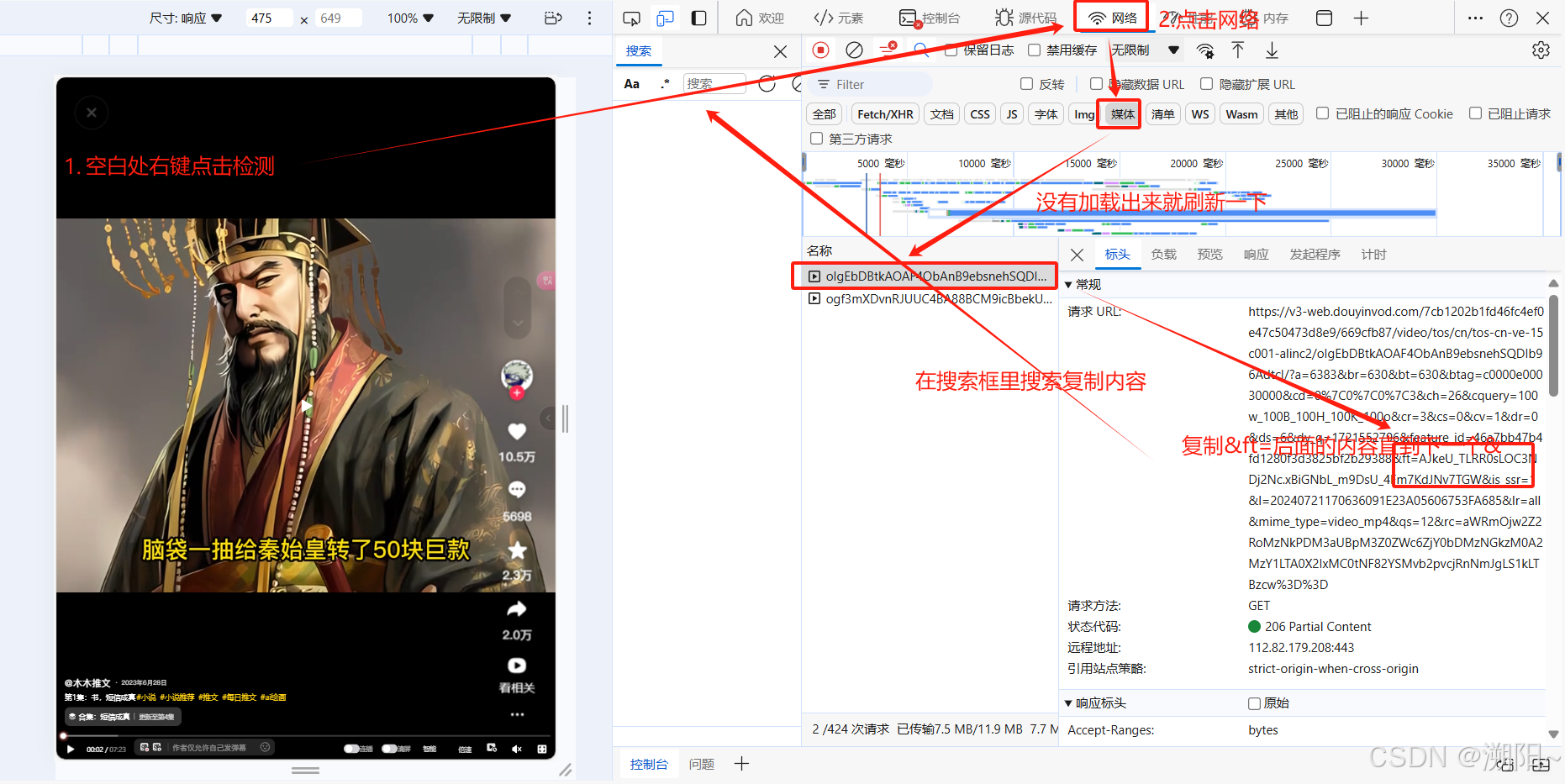
Task: Like the video heart icon
Action: click(x=517, y=431)
